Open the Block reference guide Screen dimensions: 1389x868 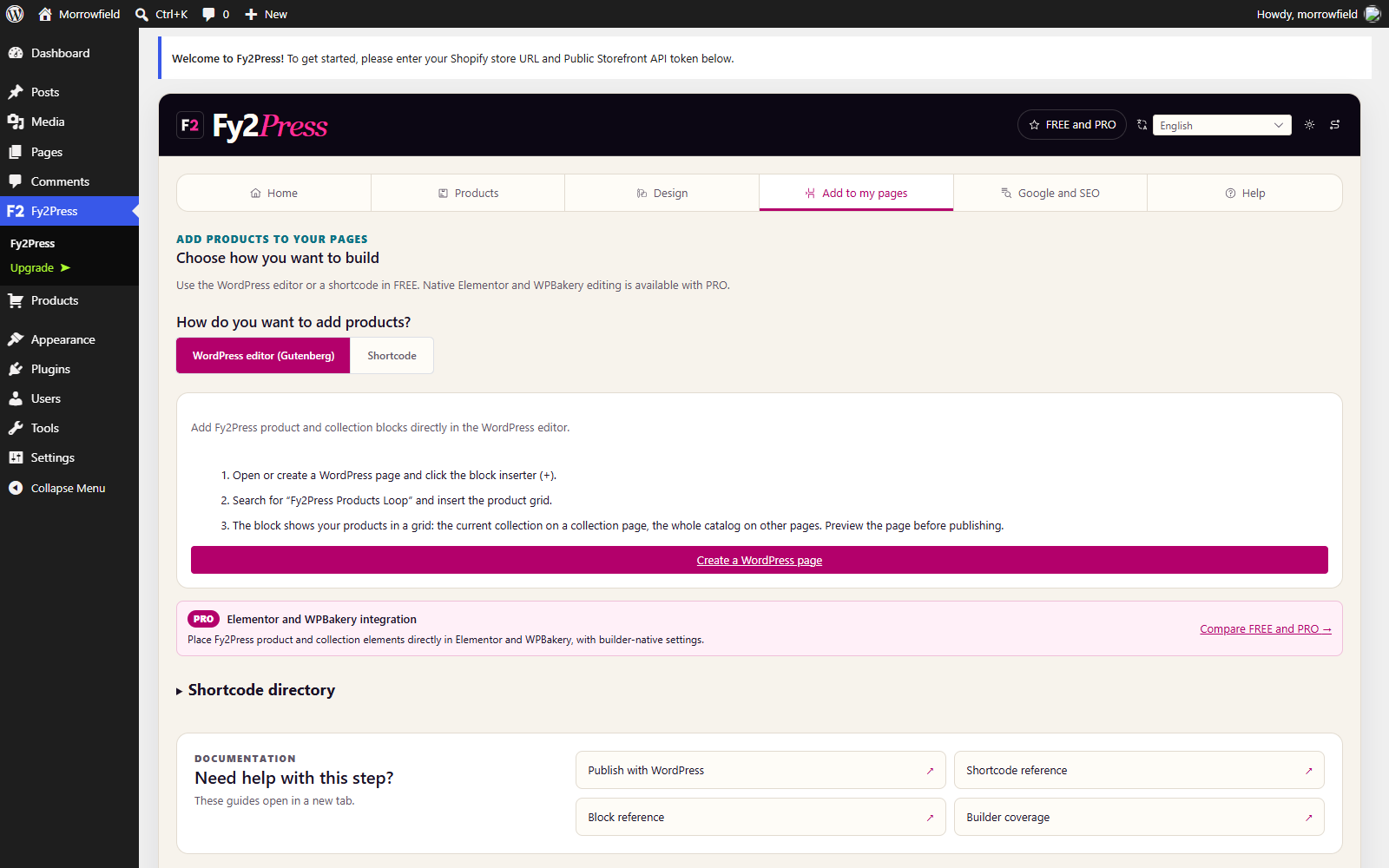coord(760,817)
